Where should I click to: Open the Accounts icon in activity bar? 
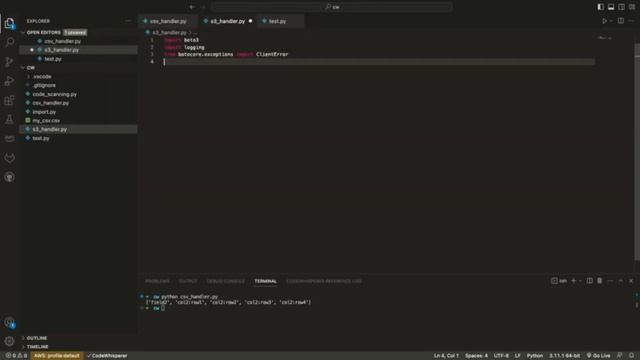[x=9, y=323]
